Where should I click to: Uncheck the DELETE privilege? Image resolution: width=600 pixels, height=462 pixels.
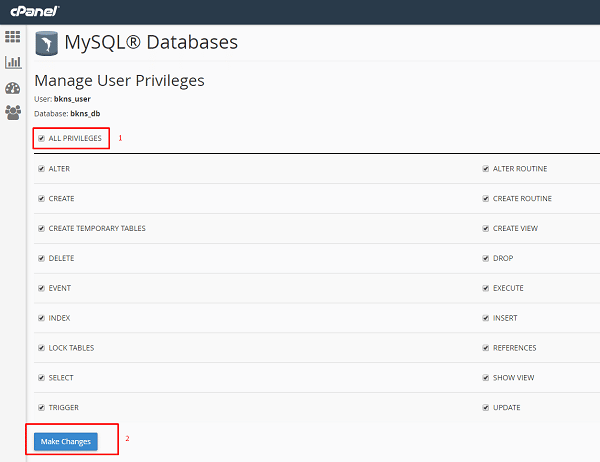(41, 258)
